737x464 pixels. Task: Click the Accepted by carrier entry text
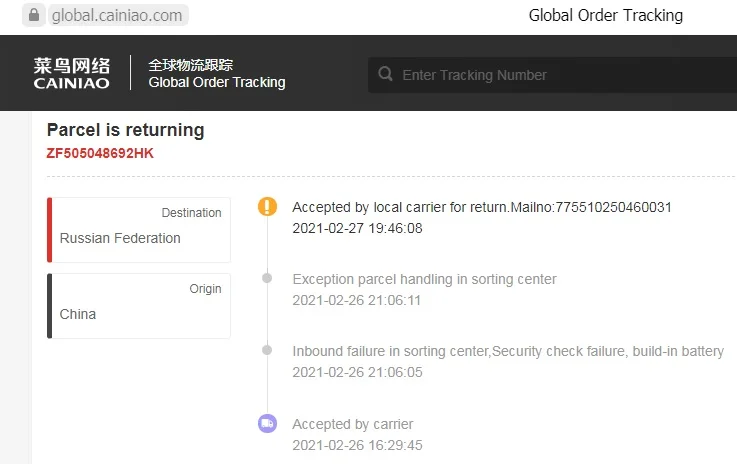click(352, 424)
